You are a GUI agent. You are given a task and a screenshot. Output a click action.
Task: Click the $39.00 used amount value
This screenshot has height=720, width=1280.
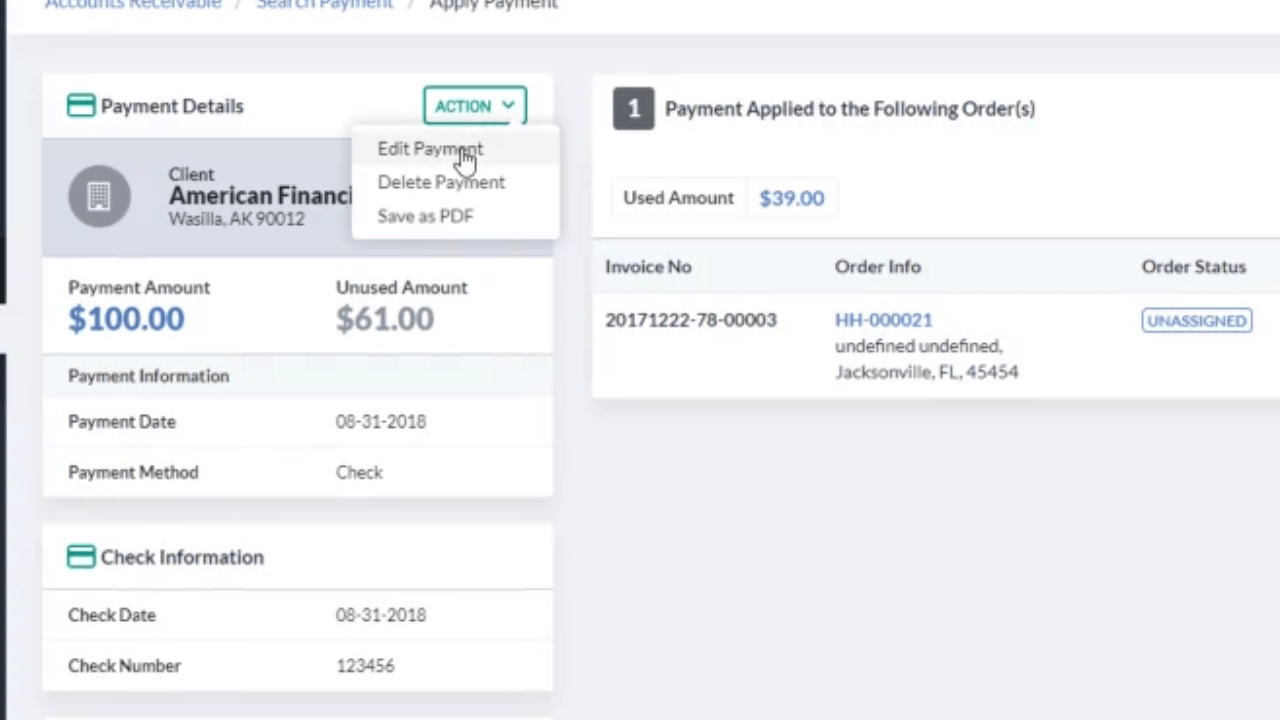coord(791,197)
